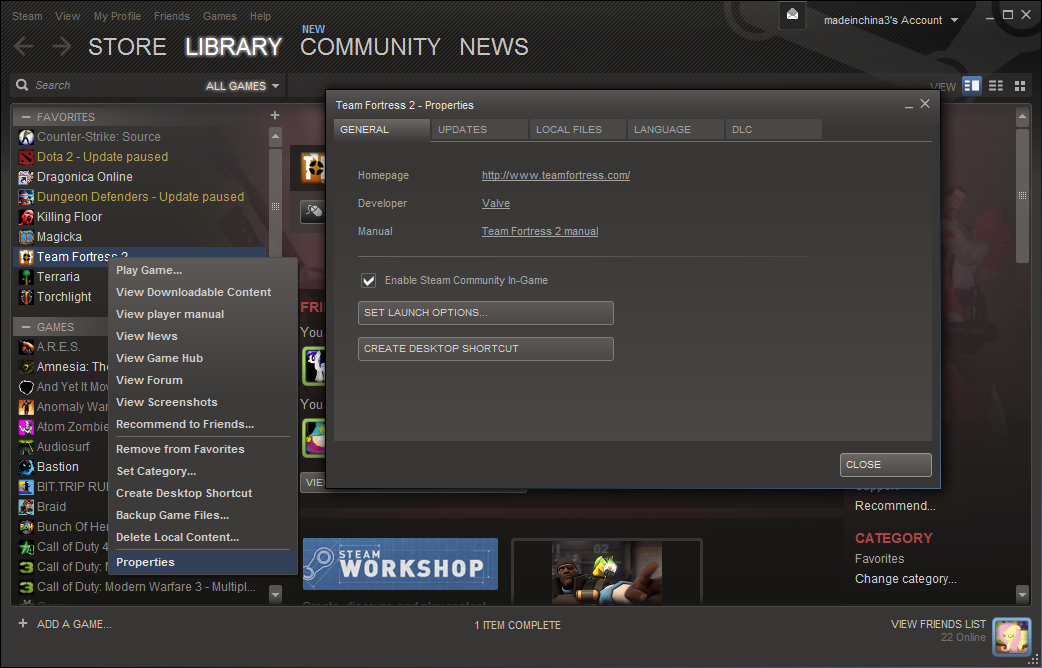Click the Torchlight game icon

coord(26,296)
